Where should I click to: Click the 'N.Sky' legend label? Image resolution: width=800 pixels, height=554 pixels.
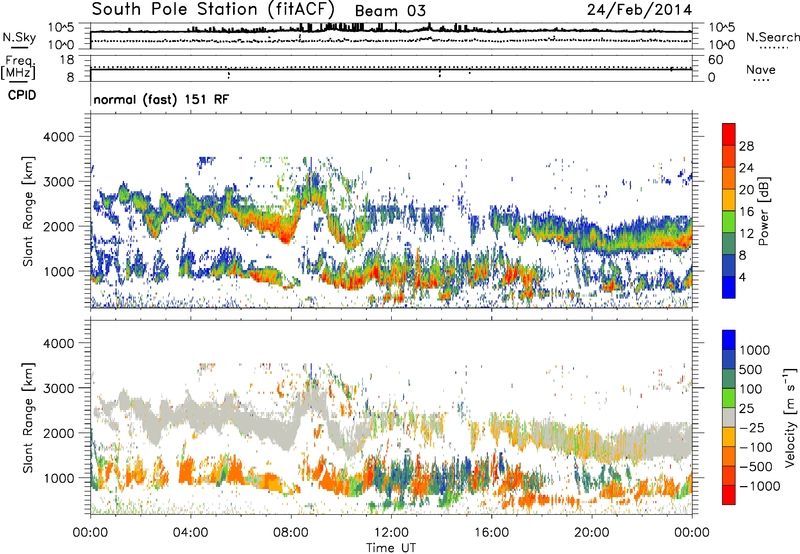pos(19,37)
